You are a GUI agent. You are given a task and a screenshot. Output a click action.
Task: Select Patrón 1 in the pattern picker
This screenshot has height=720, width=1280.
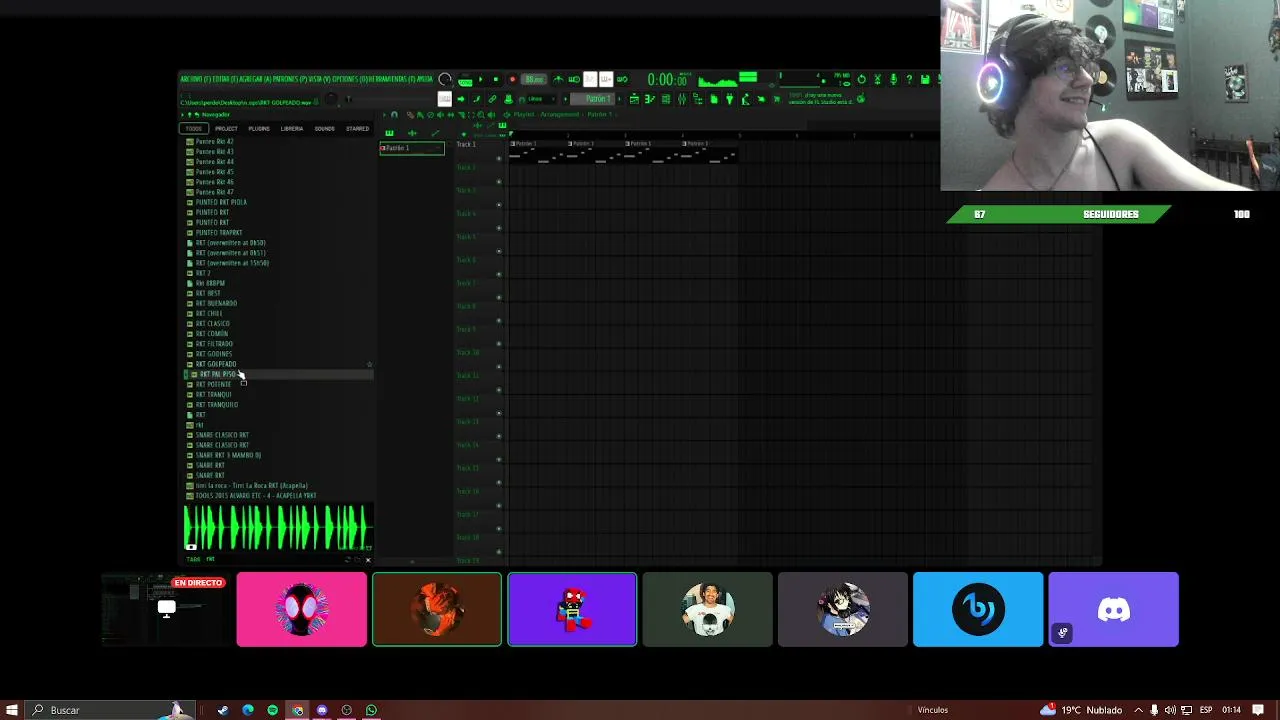pos(412,148)
